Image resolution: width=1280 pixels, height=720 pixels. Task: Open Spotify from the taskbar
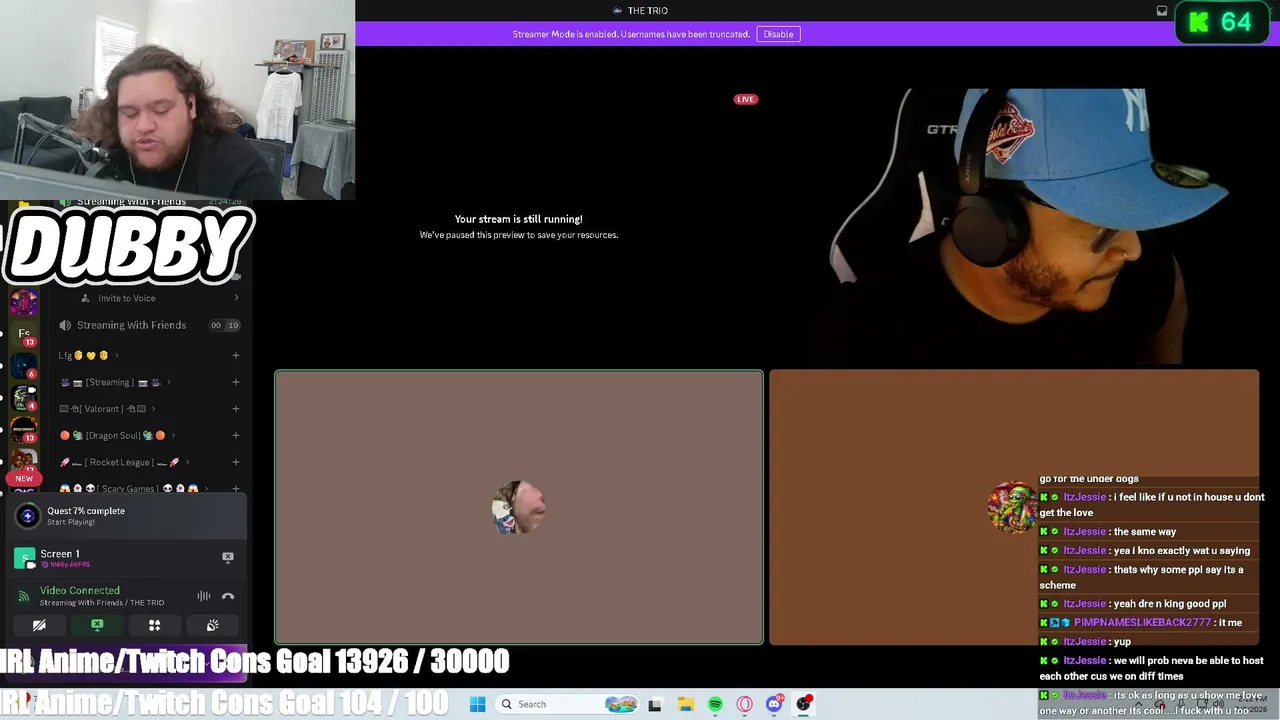715,704
